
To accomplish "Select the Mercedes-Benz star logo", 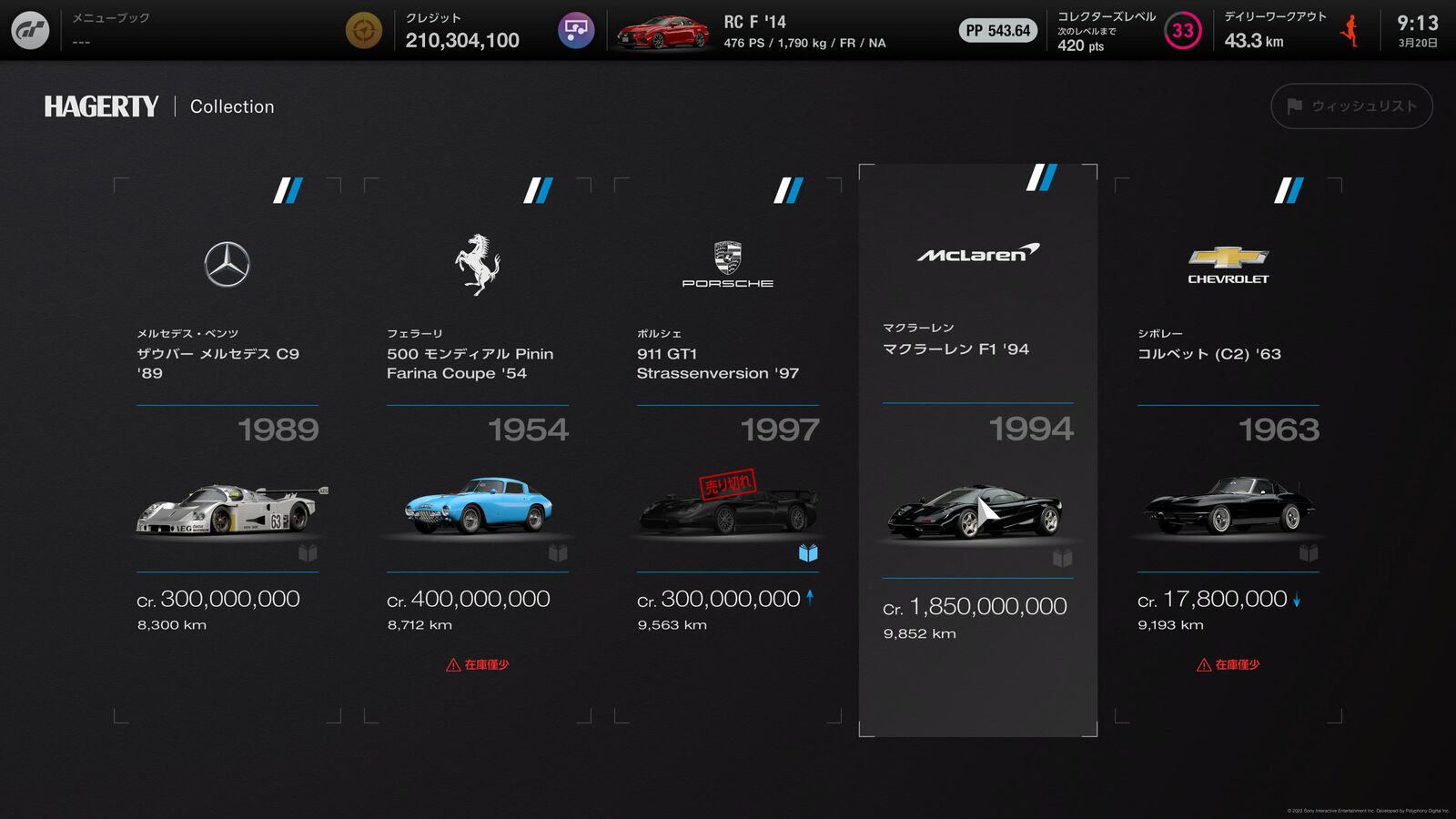I will pos(227,265).
